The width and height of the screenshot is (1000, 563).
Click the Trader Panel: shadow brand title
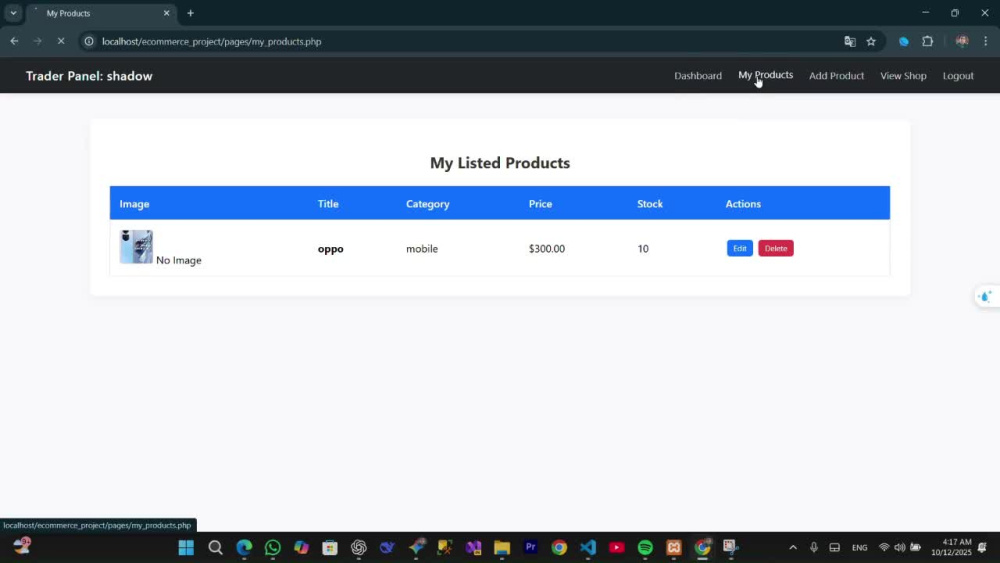click(x=89, y=76)
